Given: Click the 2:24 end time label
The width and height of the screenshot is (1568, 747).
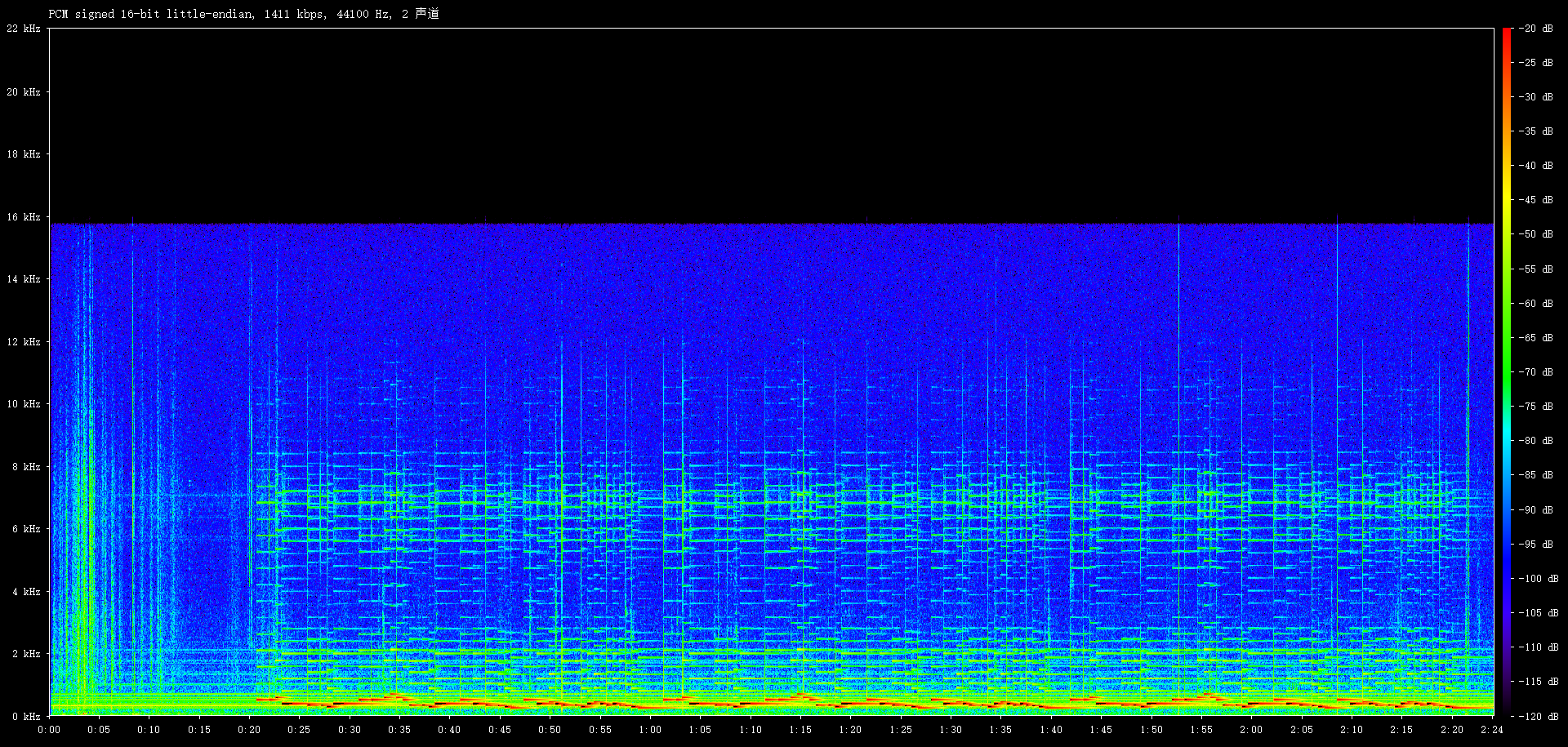Looking at the screenshot, I should (1491, 730).
